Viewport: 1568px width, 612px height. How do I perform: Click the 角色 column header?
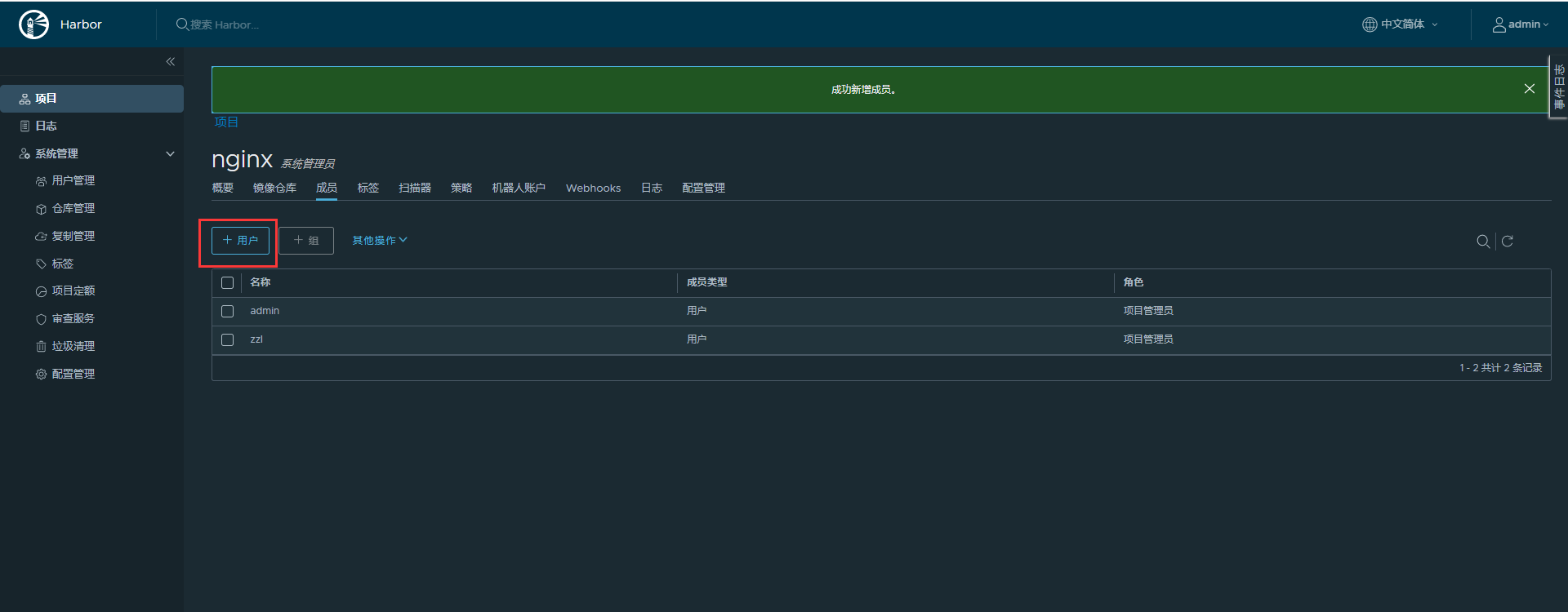[x=1133, y=282]
